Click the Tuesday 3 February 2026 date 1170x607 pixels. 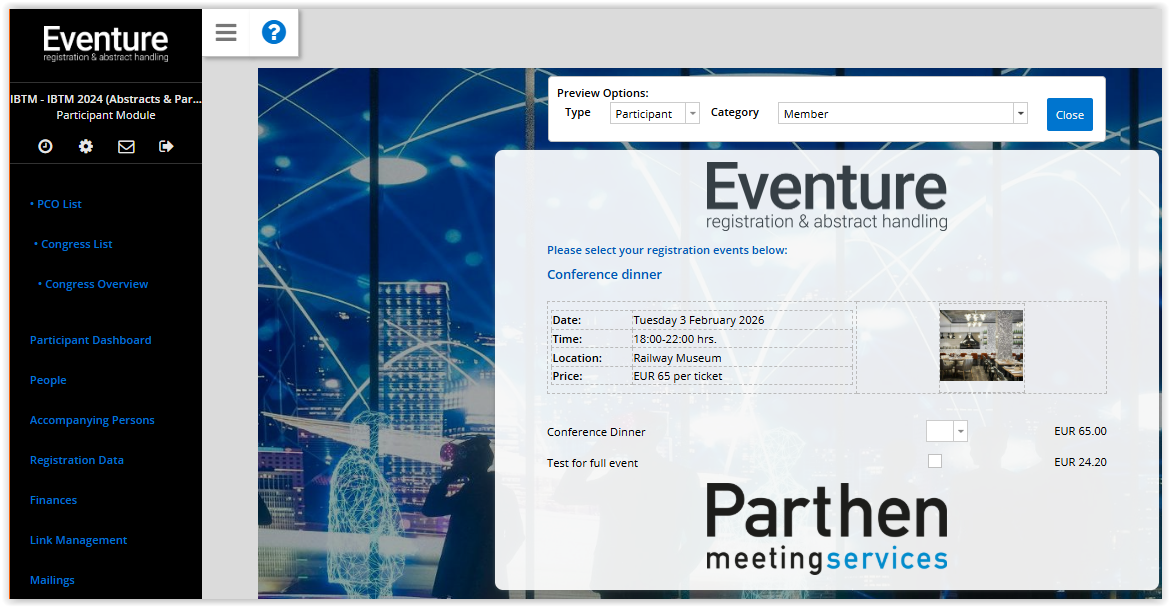698,320
